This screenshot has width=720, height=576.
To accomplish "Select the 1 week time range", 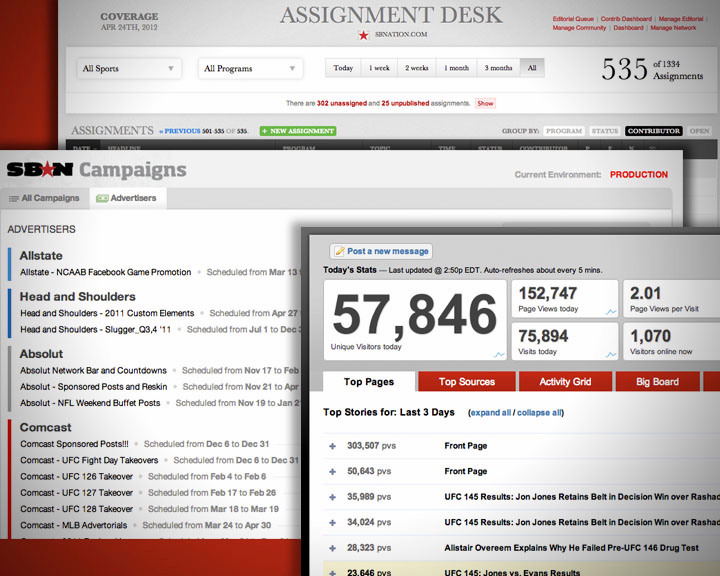I will pos(379,68).
